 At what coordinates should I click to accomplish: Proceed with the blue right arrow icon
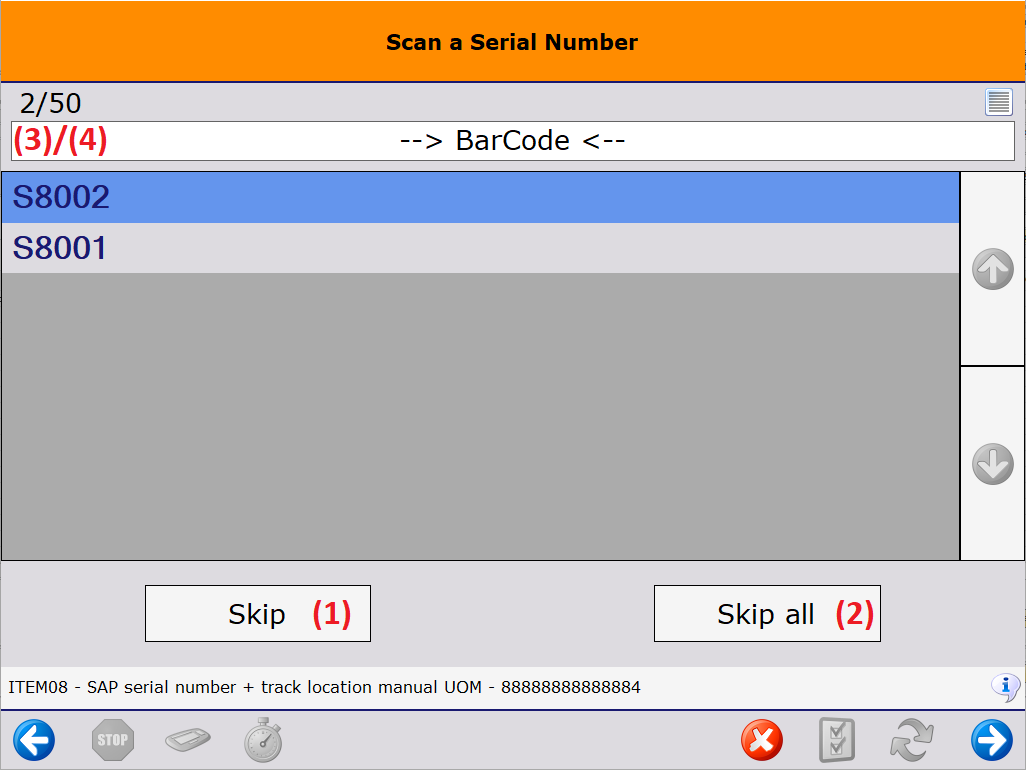coord(991,740)
